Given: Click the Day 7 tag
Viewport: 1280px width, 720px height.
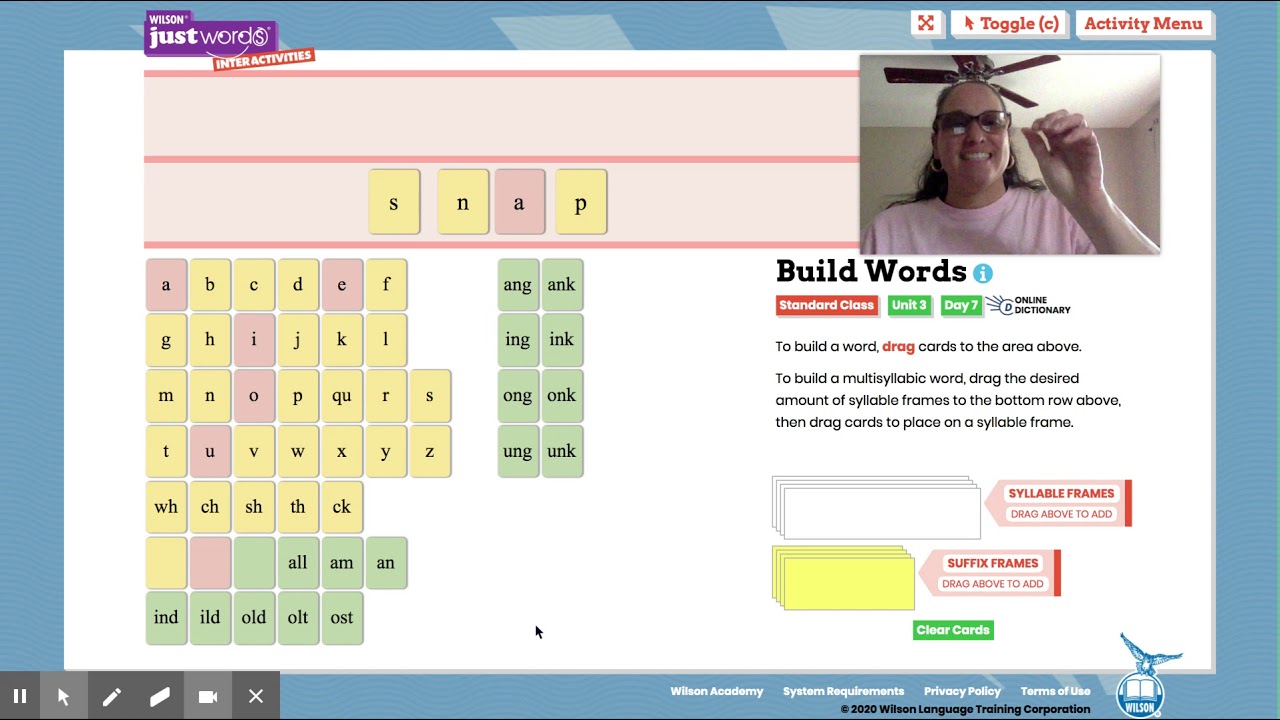Looking at the screenshot, I should (961, 305).
